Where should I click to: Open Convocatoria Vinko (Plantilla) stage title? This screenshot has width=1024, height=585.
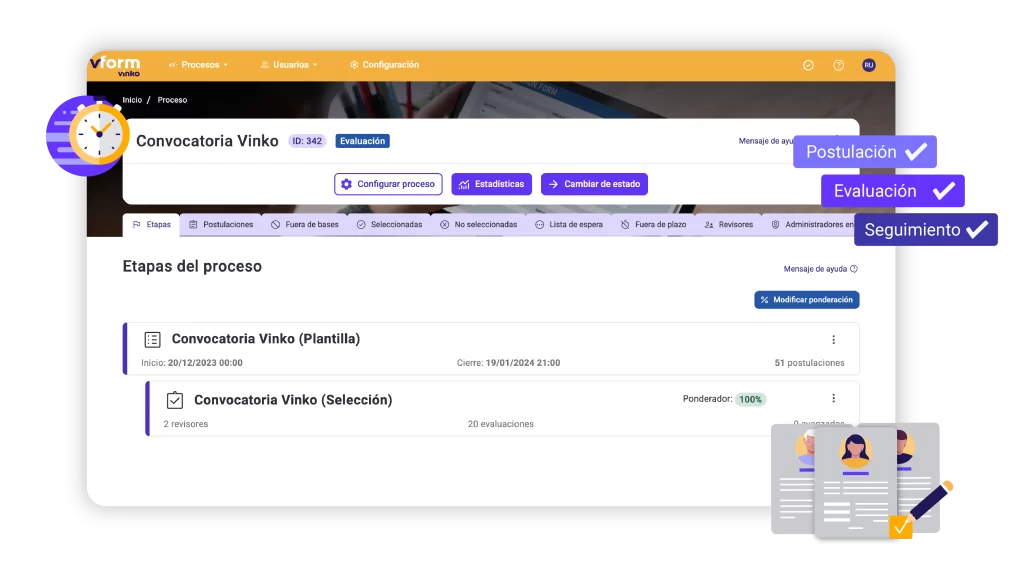tap(266, 339)
